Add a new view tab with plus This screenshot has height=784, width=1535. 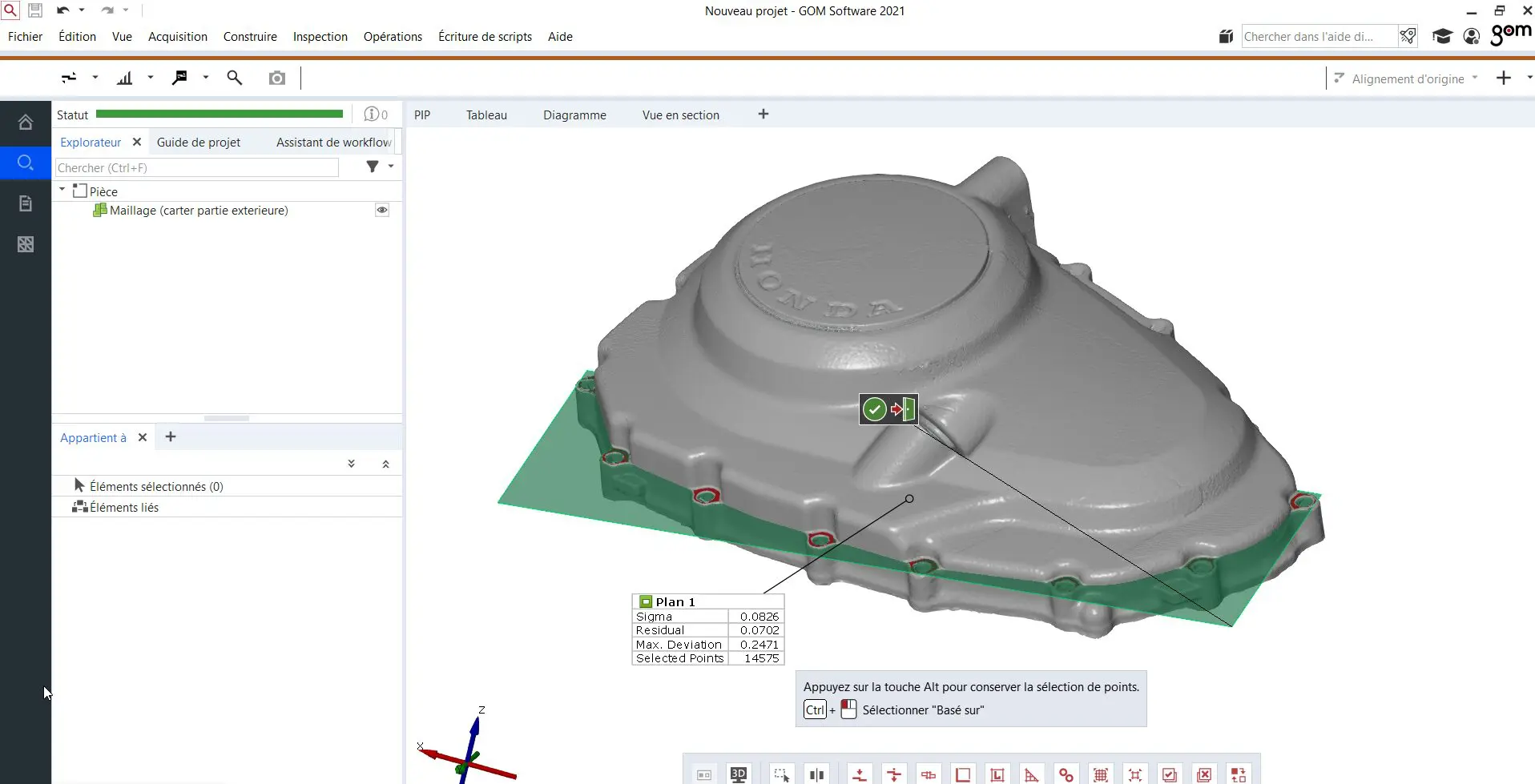(763, 115)
